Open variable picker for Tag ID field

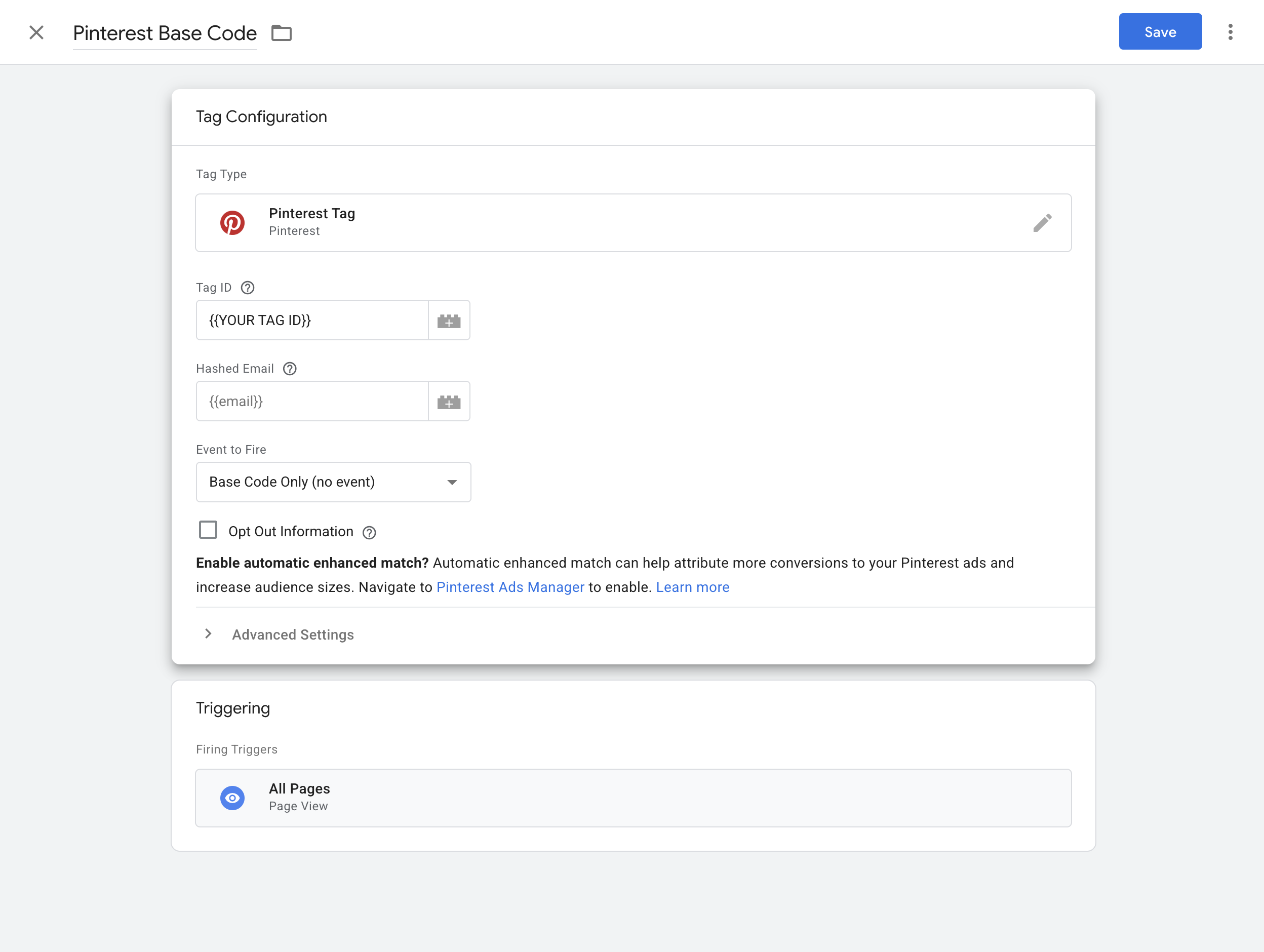(x=449, y=321)
